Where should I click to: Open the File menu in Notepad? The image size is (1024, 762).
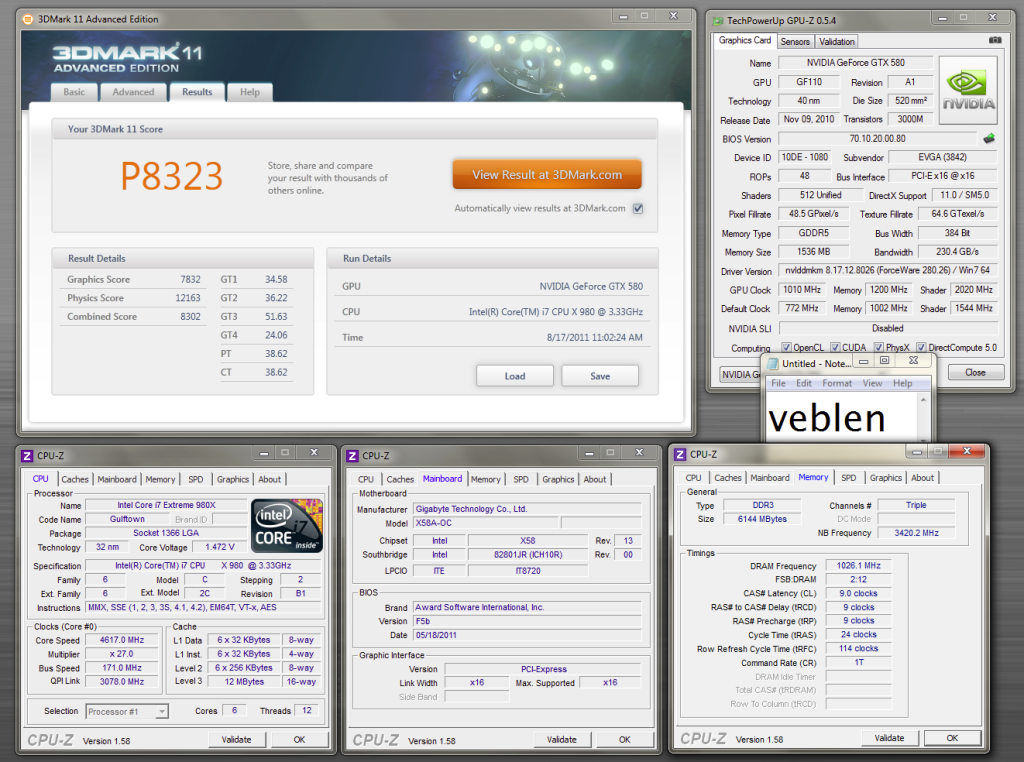click(778, 383)
